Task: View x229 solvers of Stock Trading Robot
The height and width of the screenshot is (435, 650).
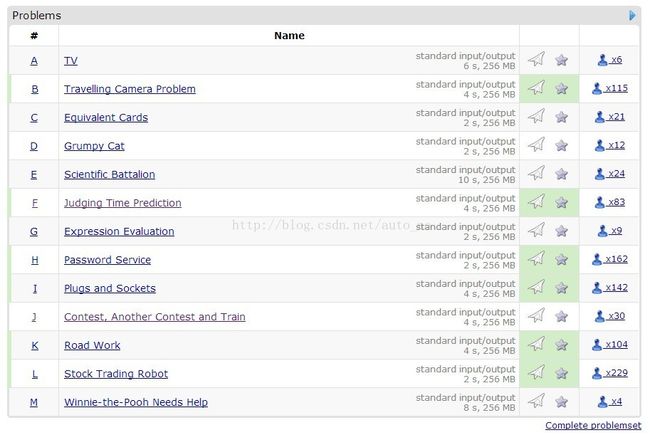Action: point(610,373)
